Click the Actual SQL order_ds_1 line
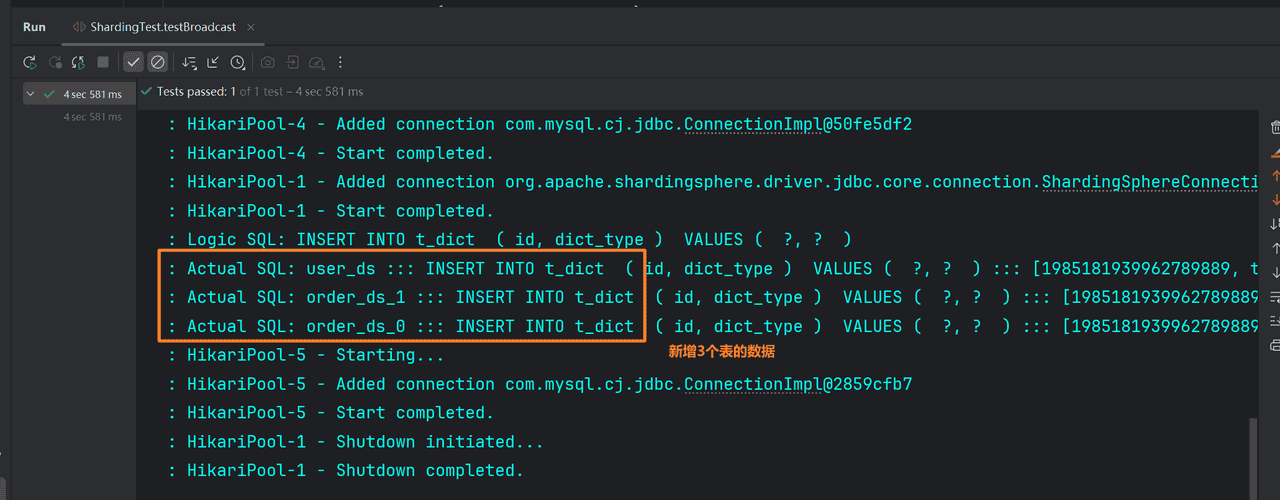Image resolution: width=1280 pixels, height=500 pixels. pyautogui.click(x=712, y=298)
